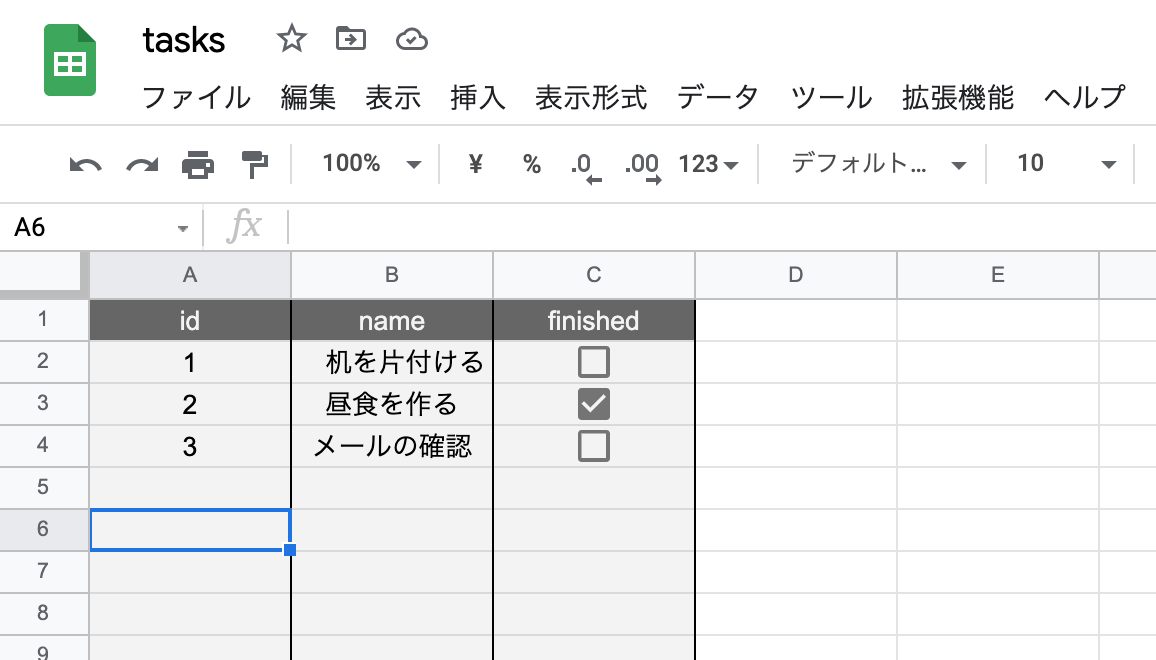Open the Google Sheets home icon
Screen dimensions: 1156x660
tap(70, 62)
